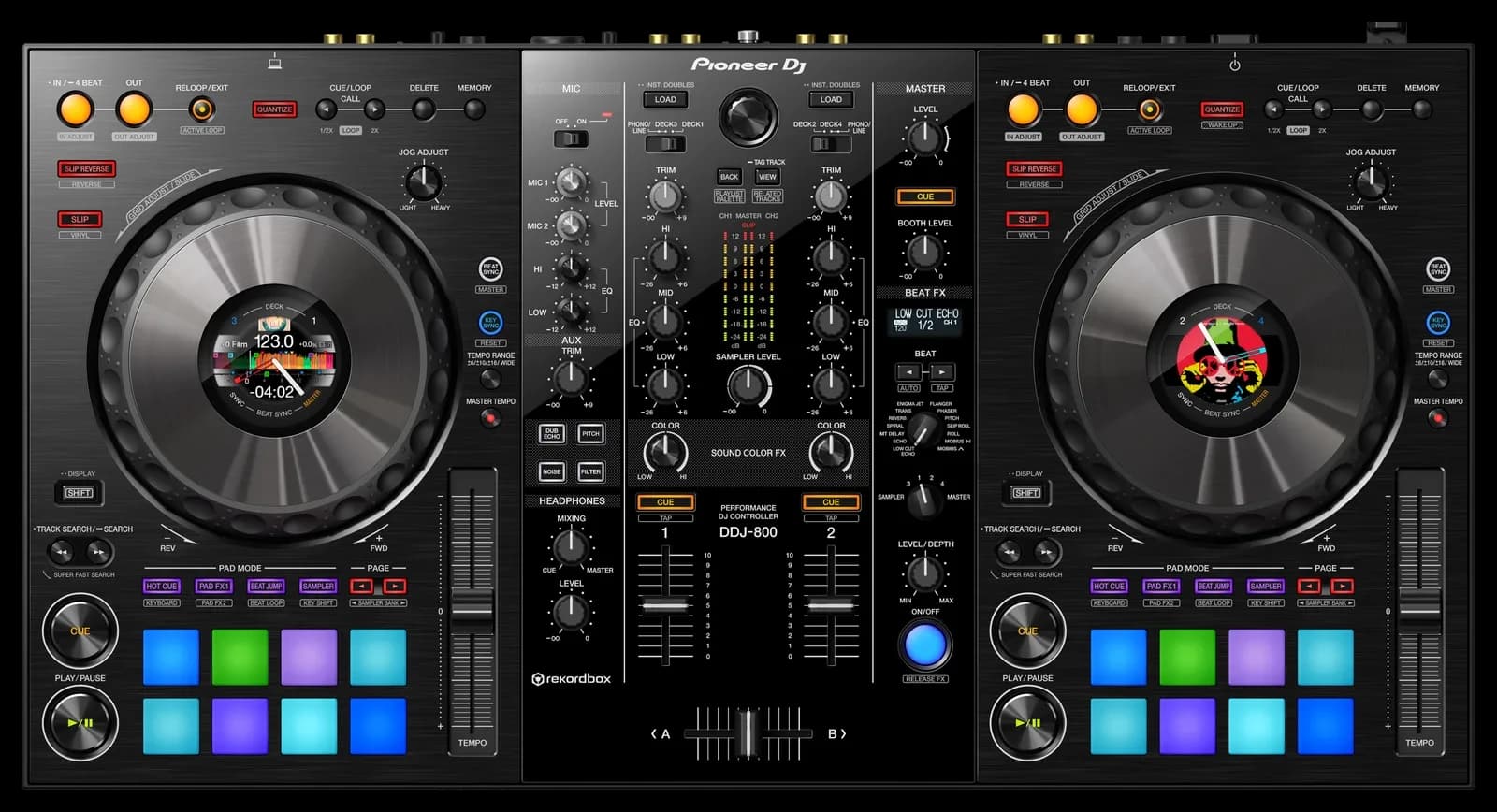Toggle left deck SLIP REVERSE button
This screenshot has height=812, width=1497.
pos(86,169)
